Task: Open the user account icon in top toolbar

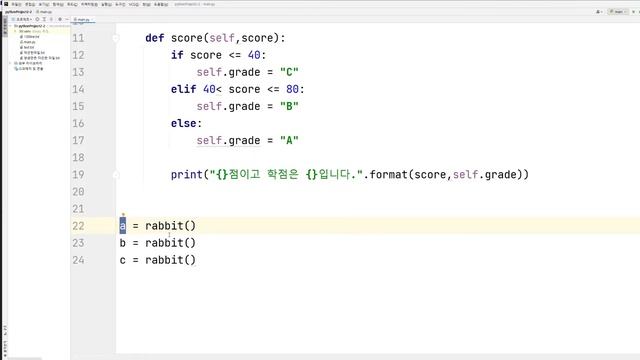Action: pos(598,12)
